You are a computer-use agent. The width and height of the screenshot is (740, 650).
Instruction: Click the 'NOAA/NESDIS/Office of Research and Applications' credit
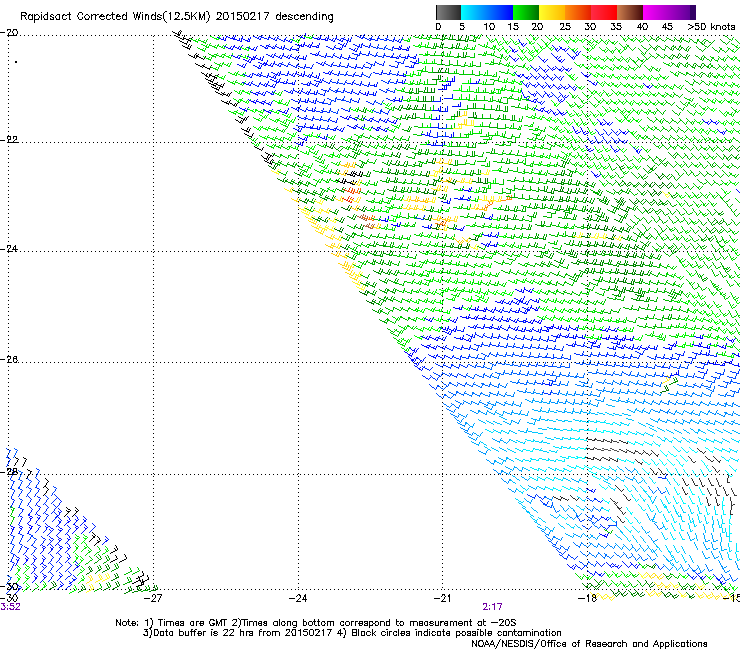point(589,644)
